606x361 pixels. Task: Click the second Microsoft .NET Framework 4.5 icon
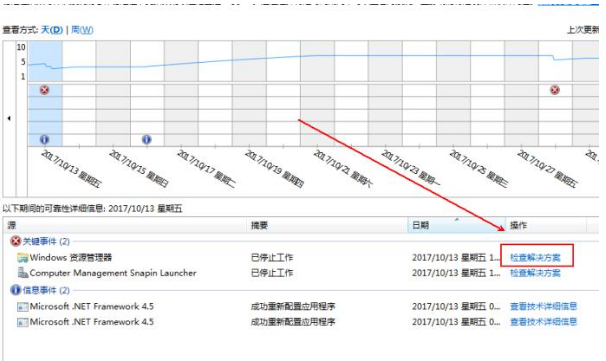[23, 322]
